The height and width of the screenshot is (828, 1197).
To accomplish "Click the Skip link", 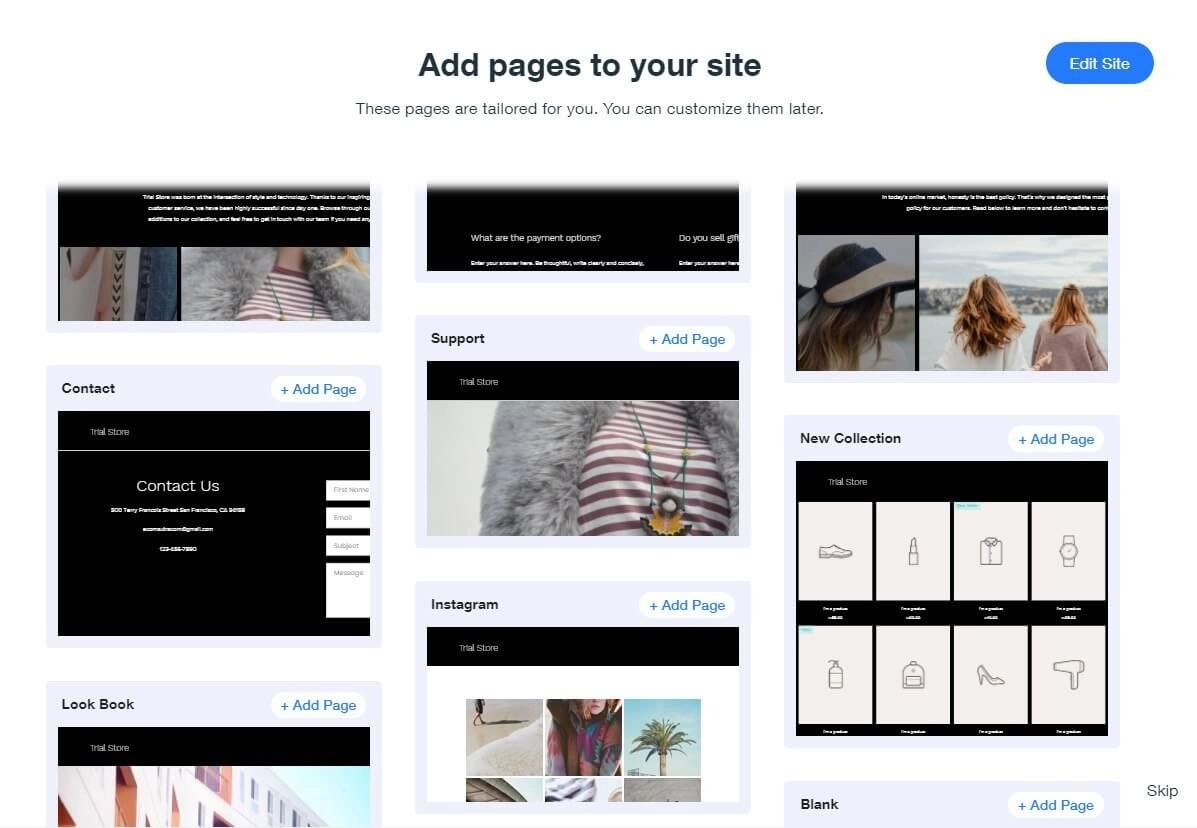I will (1161, 790).
